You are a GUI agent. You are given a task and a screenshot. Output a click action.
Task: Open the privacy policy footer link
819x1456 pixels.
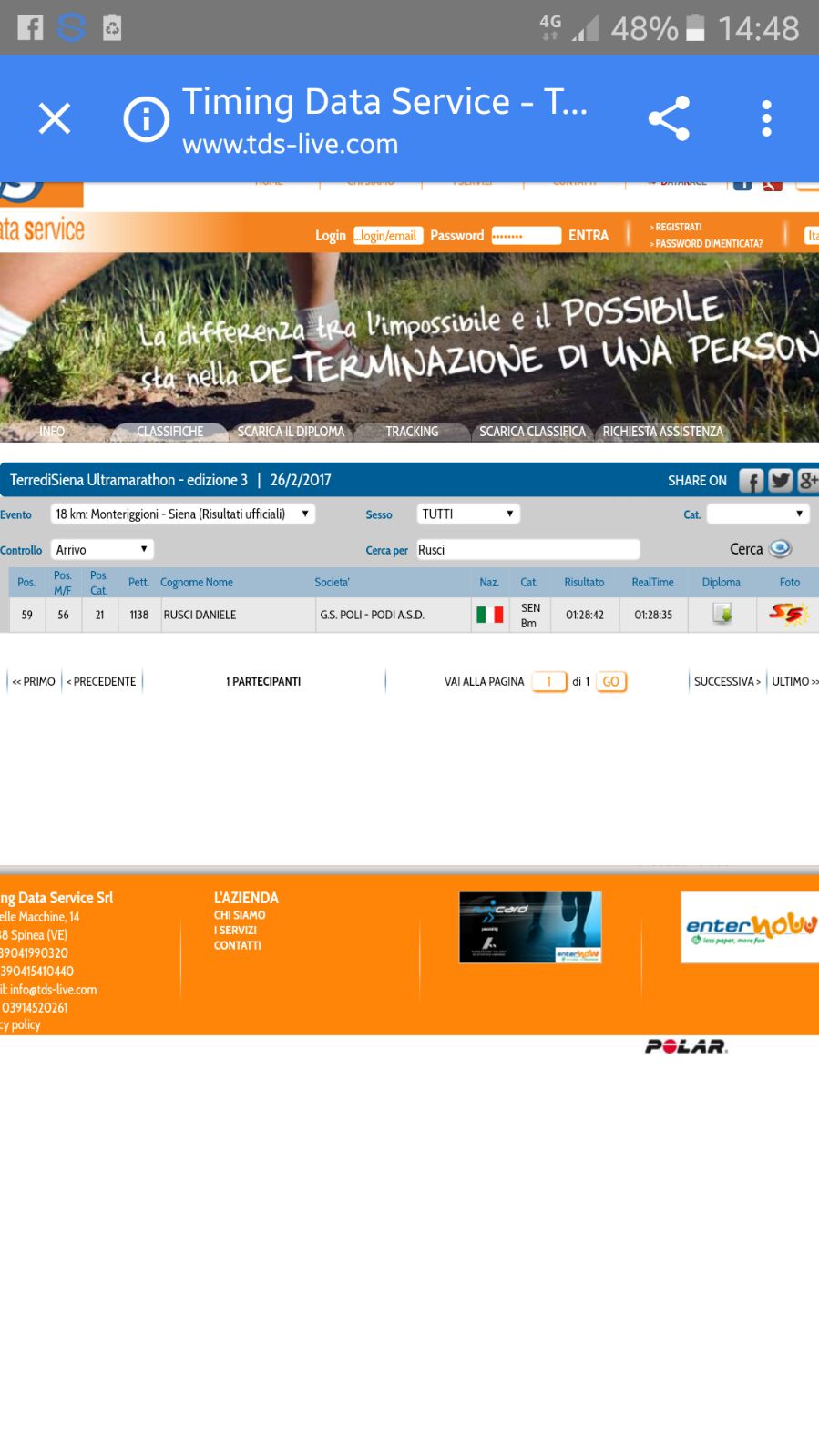point(20,1025)
